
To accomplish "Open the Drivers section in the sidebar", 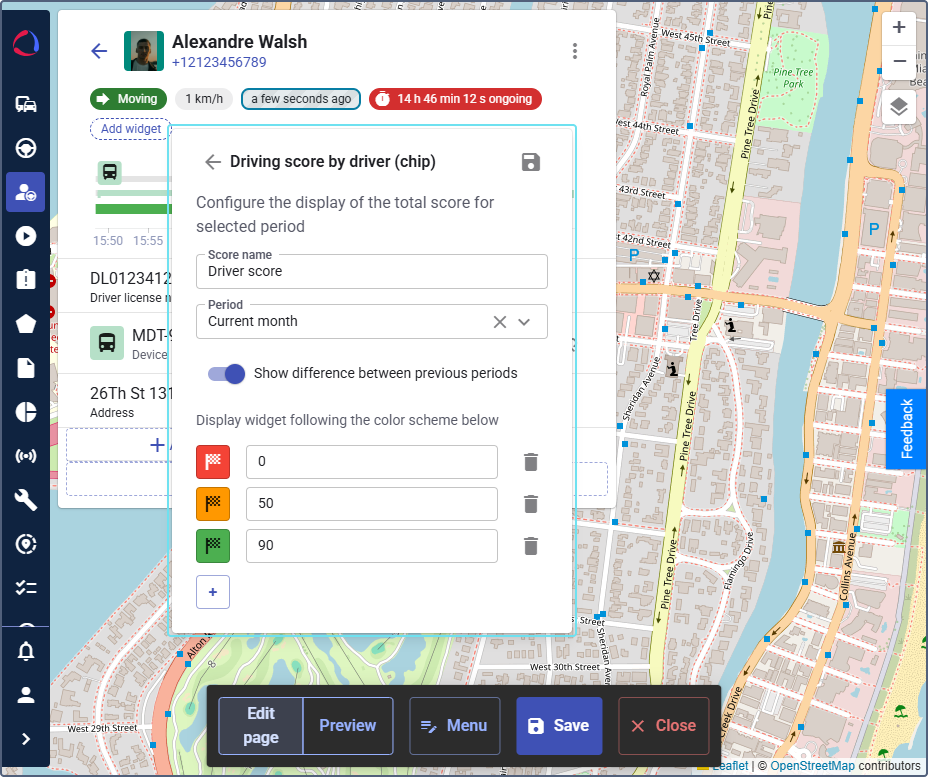I will pos(25,191).
